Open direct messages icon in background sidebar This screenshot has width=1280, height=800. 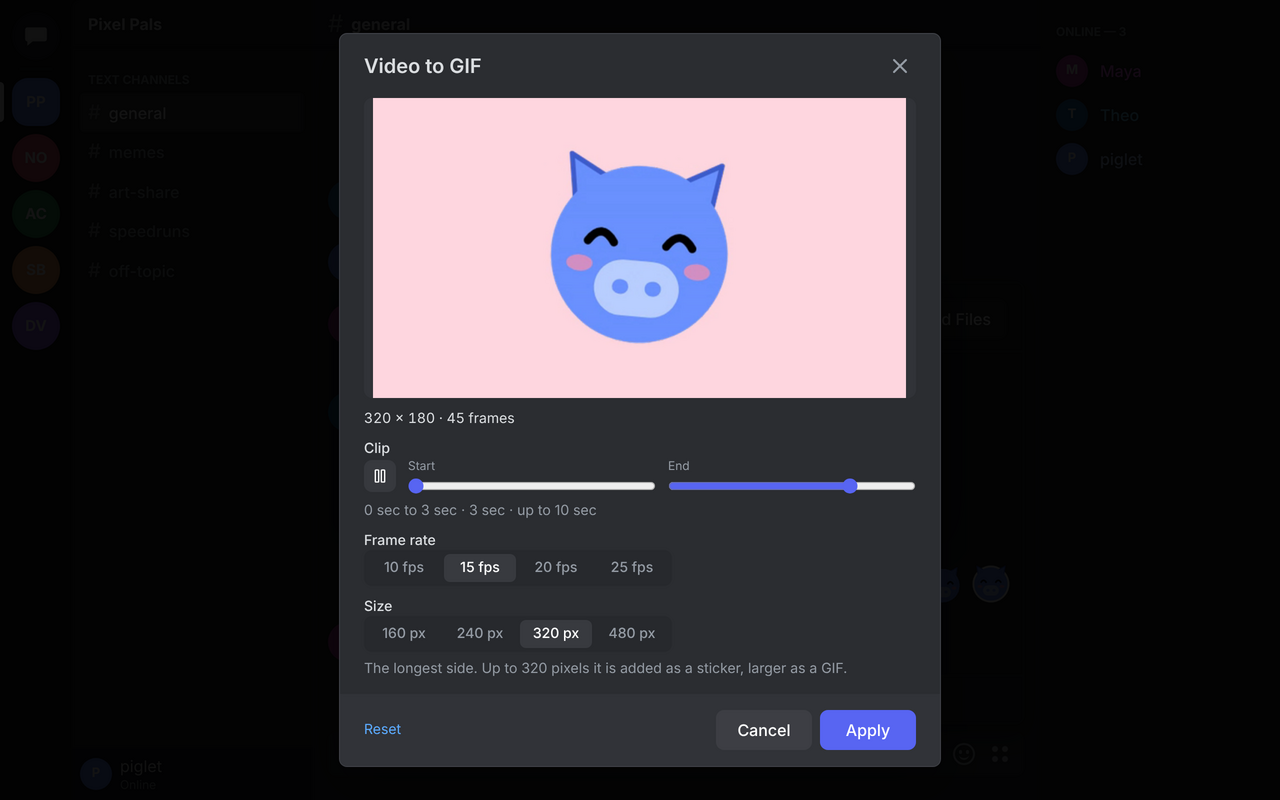[36, 36]
